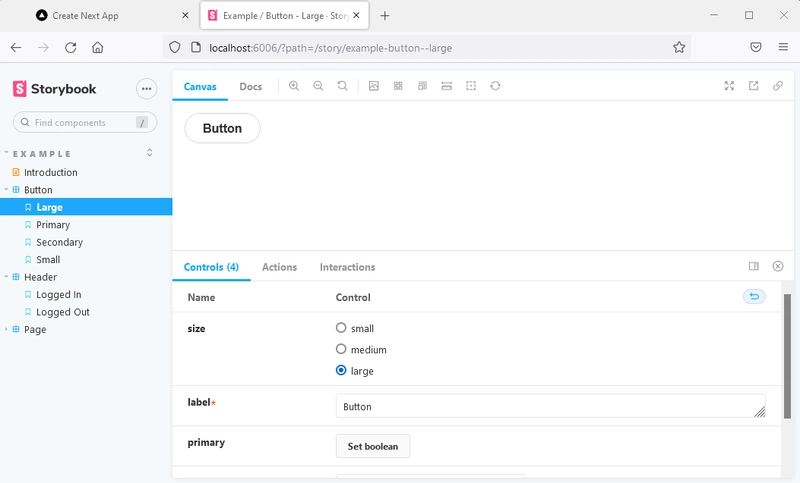
Task: Open the Controls (4) tab
Action: [x=211, y=267]
